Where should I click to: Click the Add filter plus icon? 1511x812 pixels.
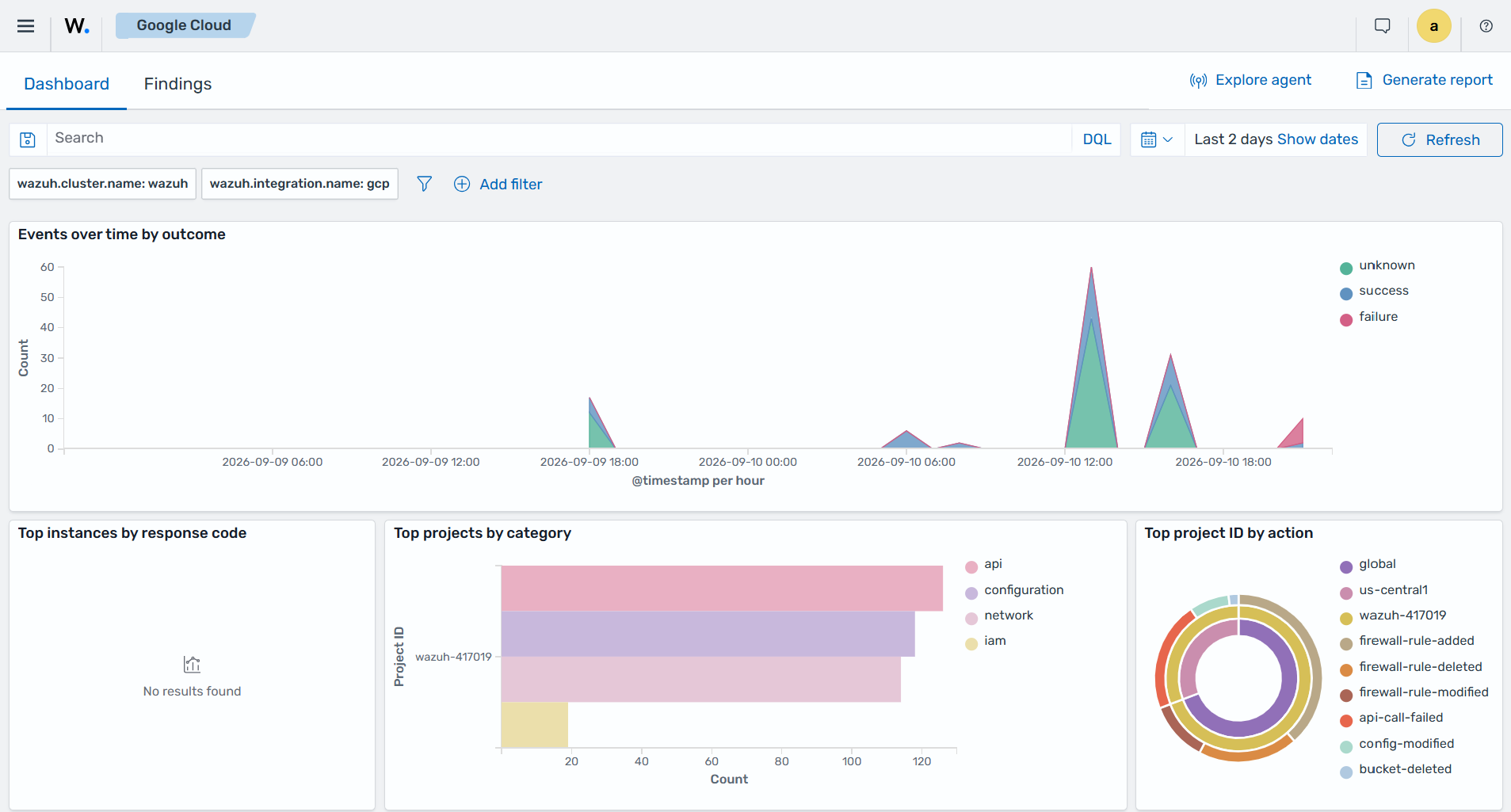tap(462, 184)
